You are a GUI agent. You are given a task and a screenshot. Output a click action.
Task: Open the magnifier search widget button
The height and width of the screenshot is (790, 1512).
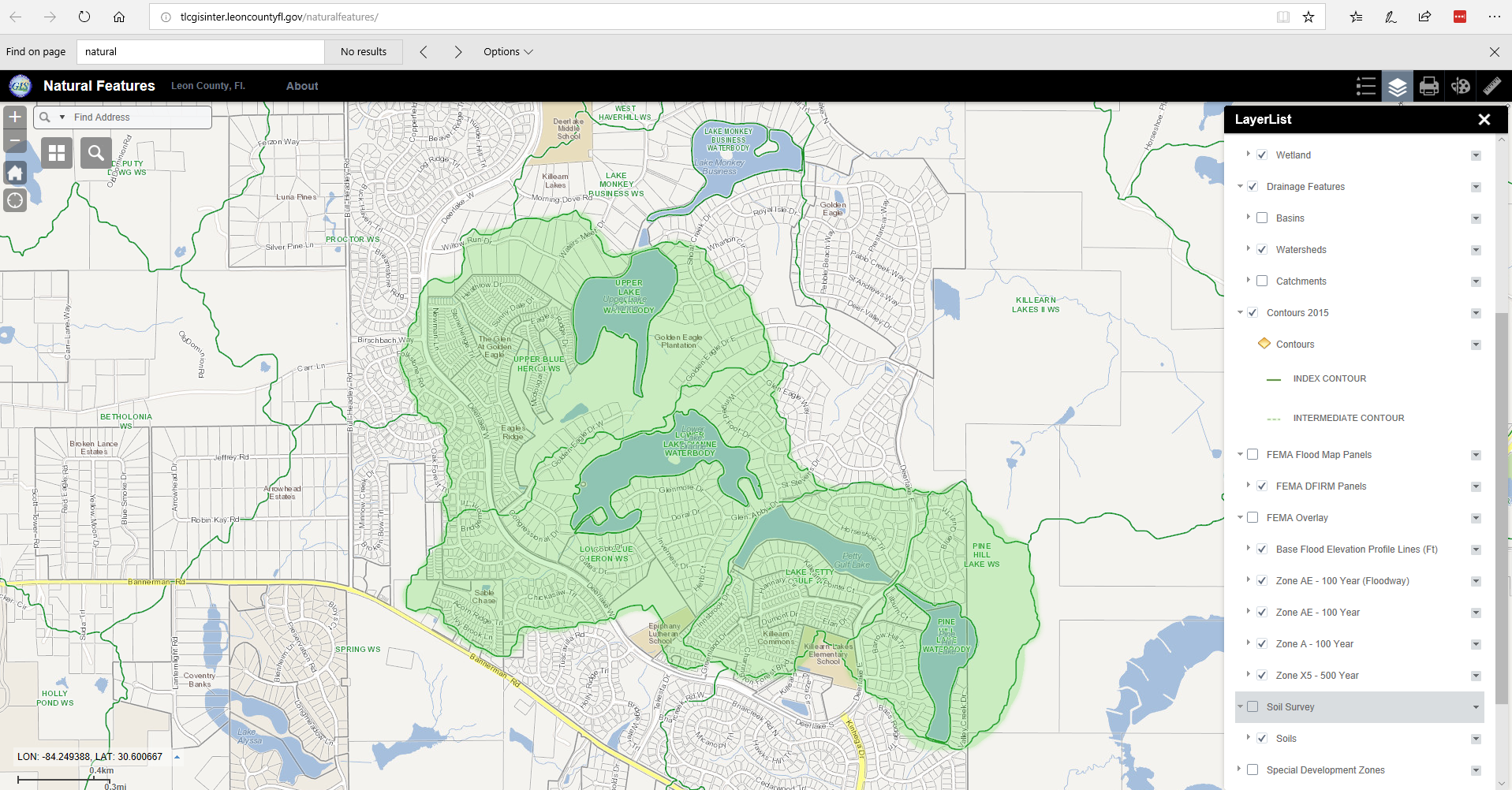(x=96, y=153)
